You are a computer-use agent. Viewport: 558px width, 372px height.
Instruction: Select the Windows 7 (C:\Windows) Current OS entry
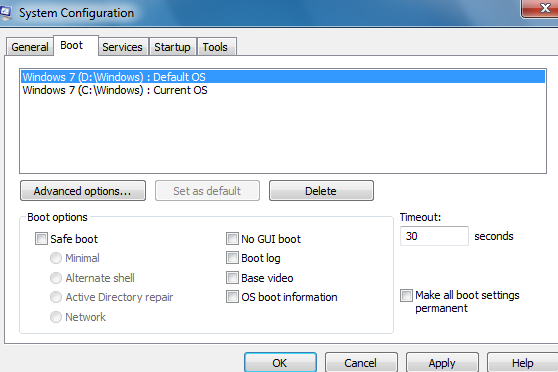point(283,90)
